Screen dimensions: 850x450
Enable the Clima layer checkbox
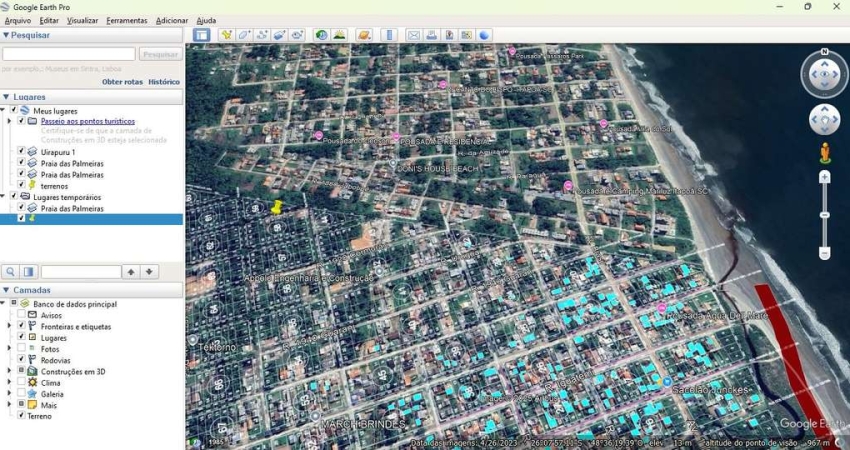(21, 382)
